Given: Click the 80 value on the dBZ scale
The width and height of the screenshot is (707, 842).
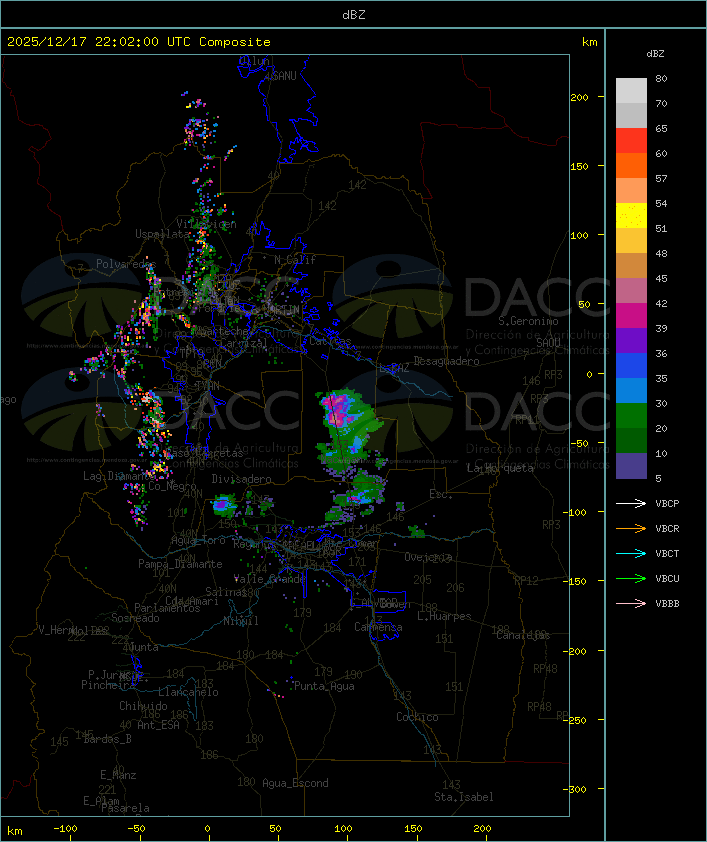Looking at the screenshot, I should pyautogui.click(x=661, y=79).
